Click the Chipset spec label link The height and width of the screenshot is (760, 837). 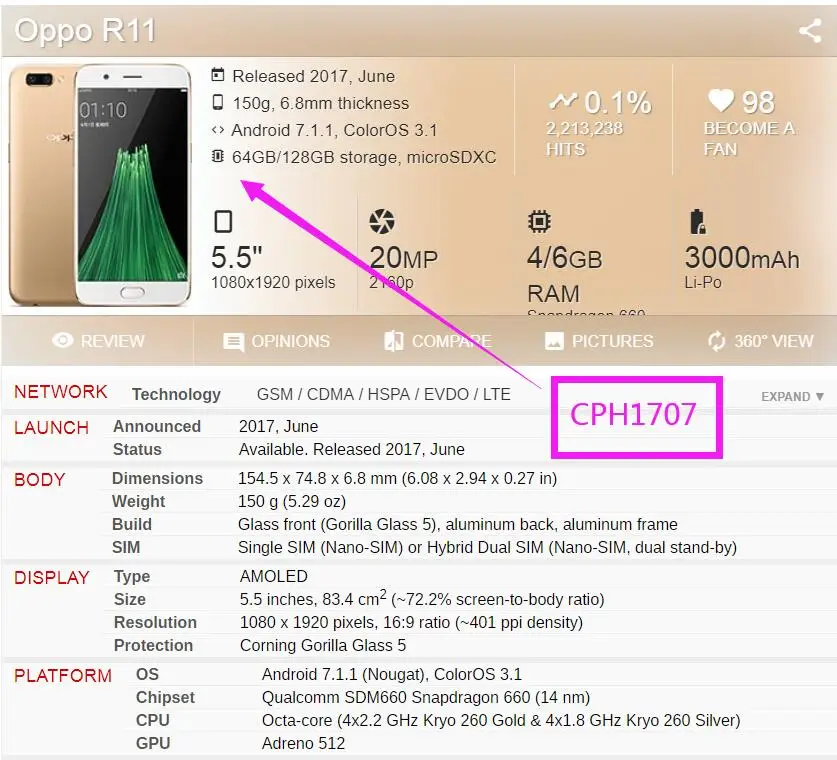point(165,697)
